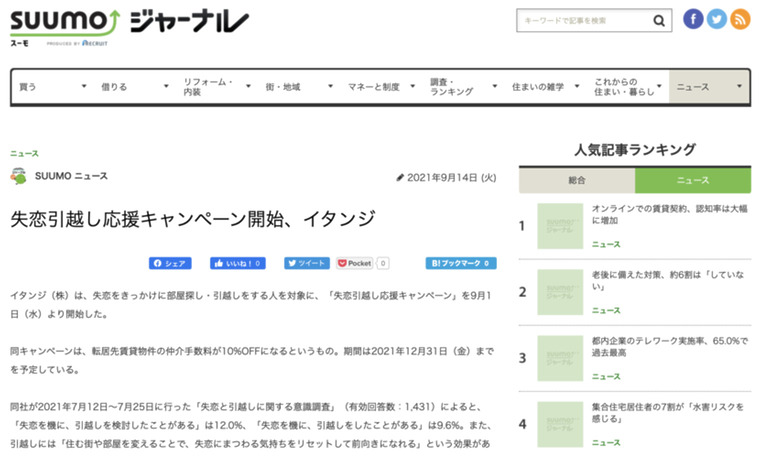Viewport: 760px width, 456px height.
Task: Share article with Facebook シェア button
Action: pos(170,263)
